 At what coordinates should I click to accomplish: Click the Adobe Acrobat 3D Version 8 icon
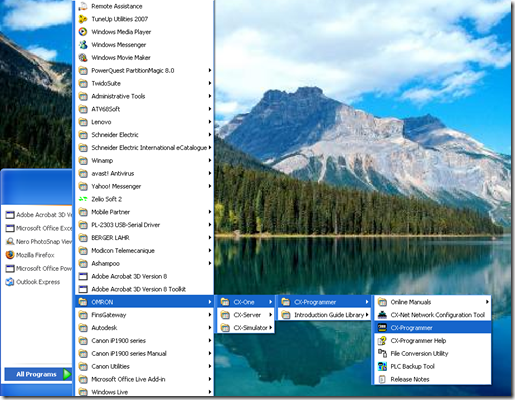pyautogui.click(x=83, y=276)
